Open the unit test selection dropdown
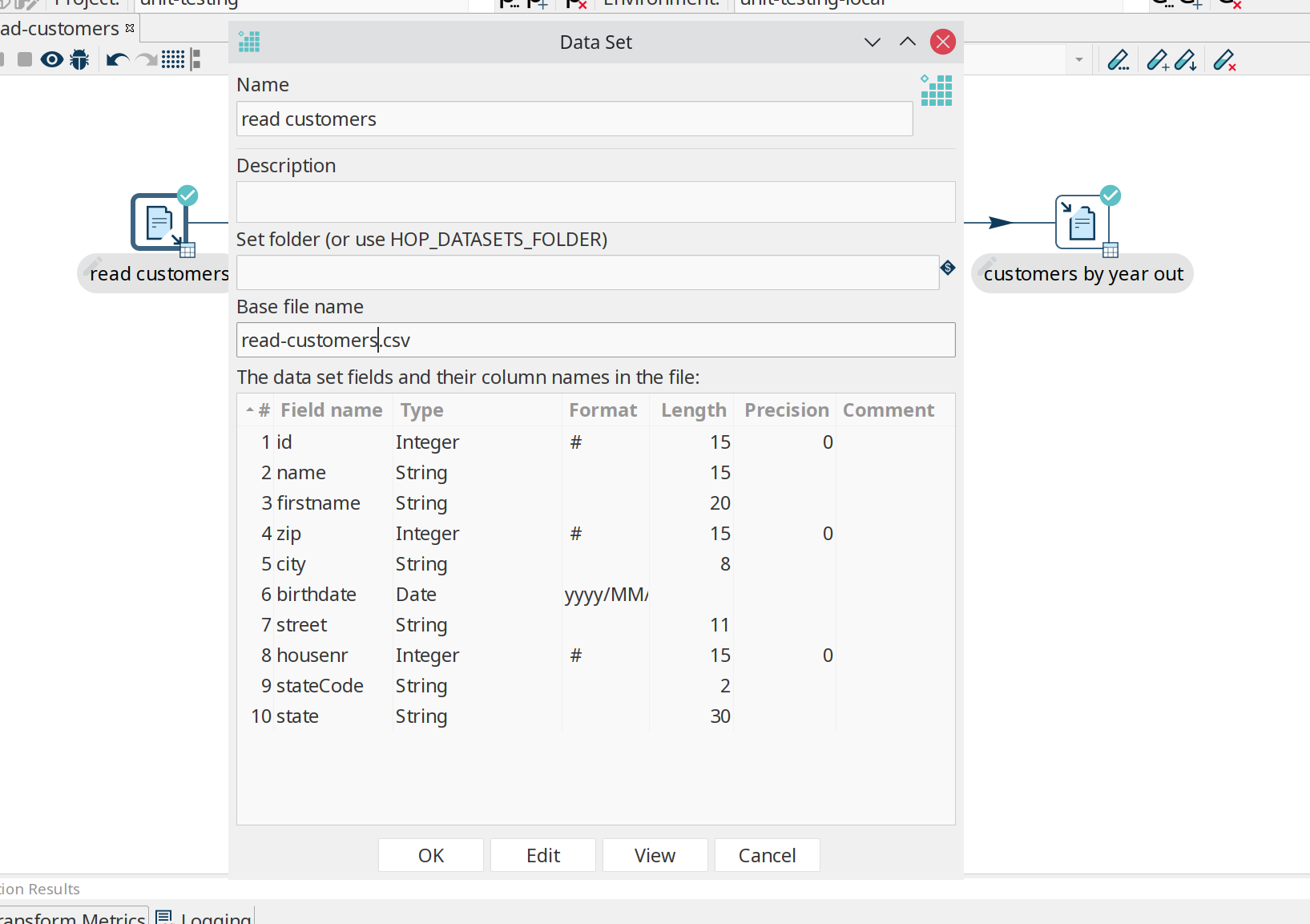This screenshot has height=924, width=1310. pyautogui.click(x=1078, y=60)
